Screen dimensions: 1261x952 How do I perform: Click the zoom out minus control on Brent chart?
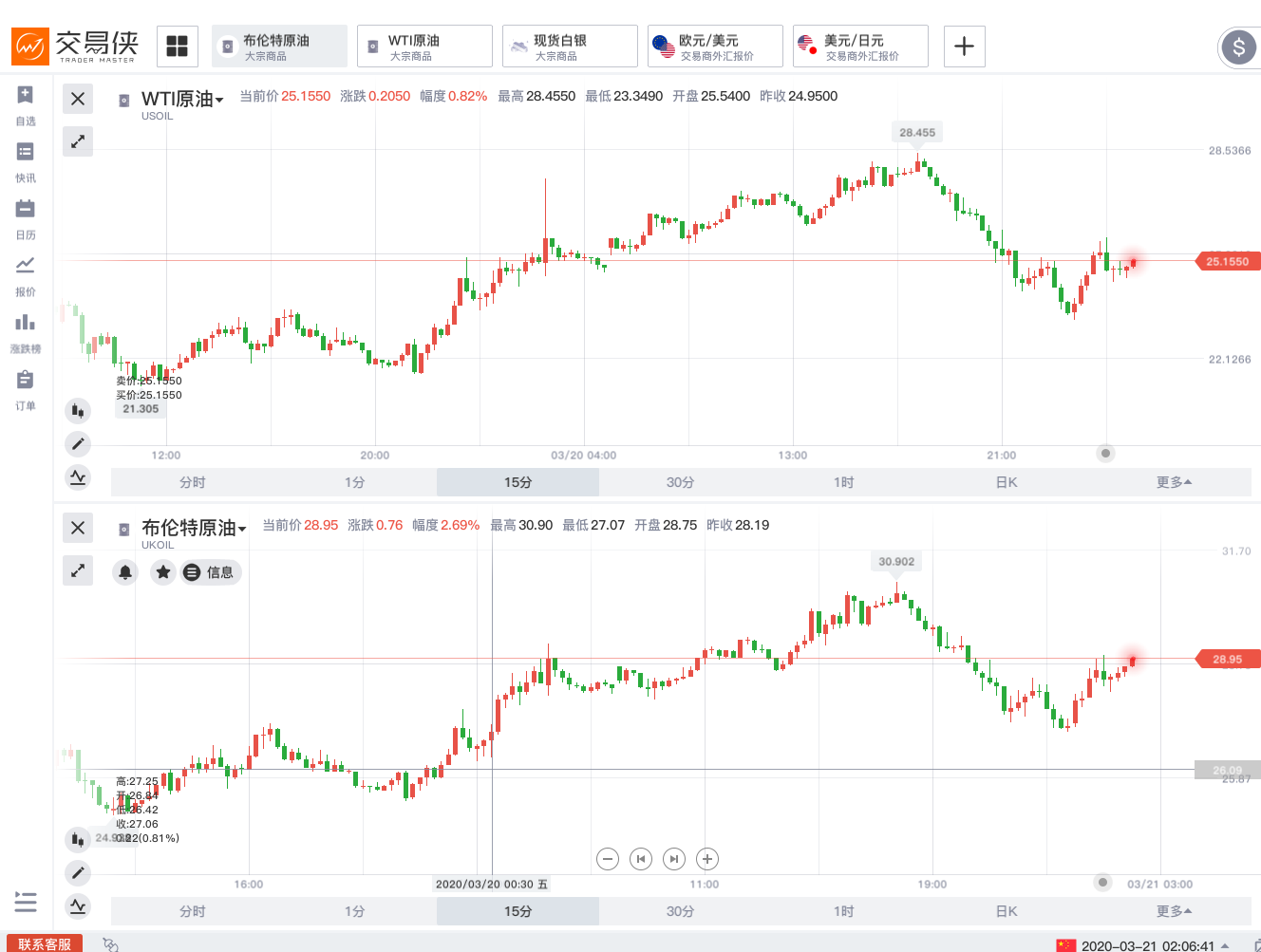pyautogui.click(x=608, y=859)
